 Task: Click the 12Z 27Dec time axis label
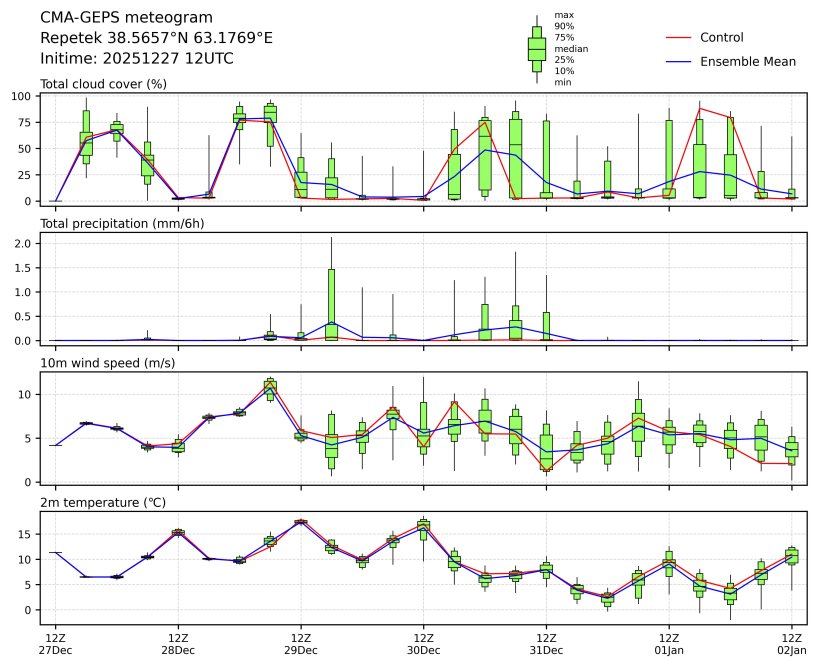pyautogui.click(x=55, y=644)
